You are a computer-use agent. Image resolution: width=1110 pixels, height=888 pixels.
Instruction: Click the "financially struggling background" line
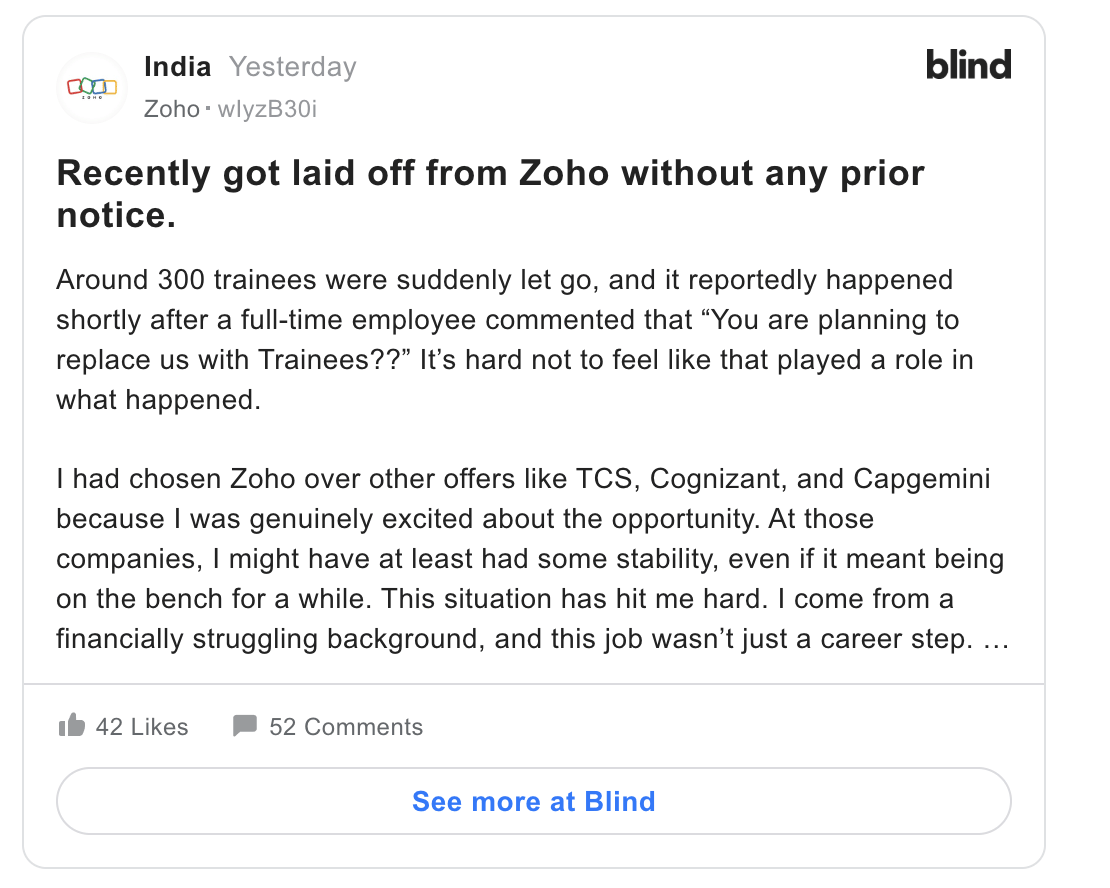(270, 638)
